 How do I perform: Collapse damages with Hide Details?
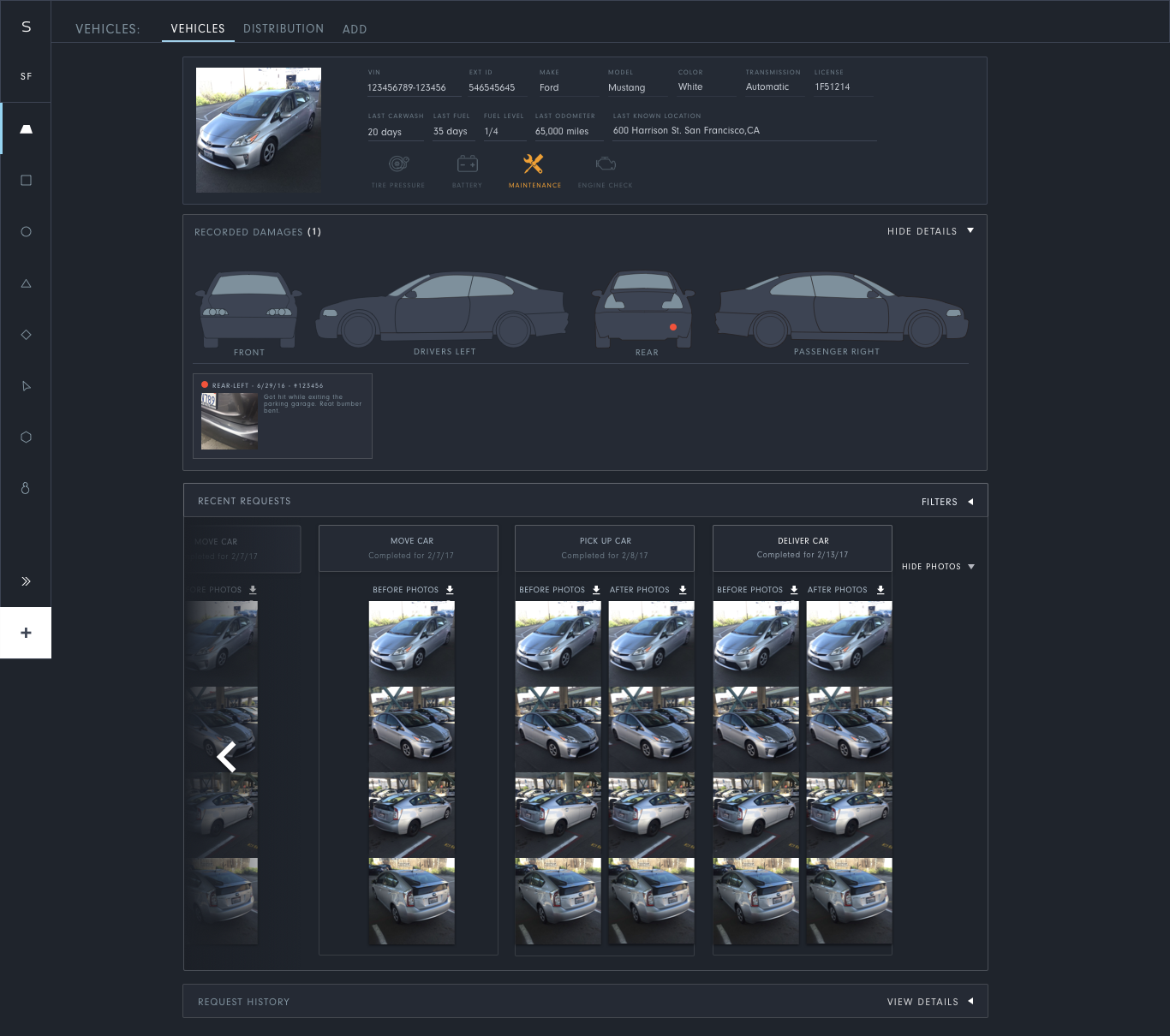pyautogui.click(x=930, y=231)
